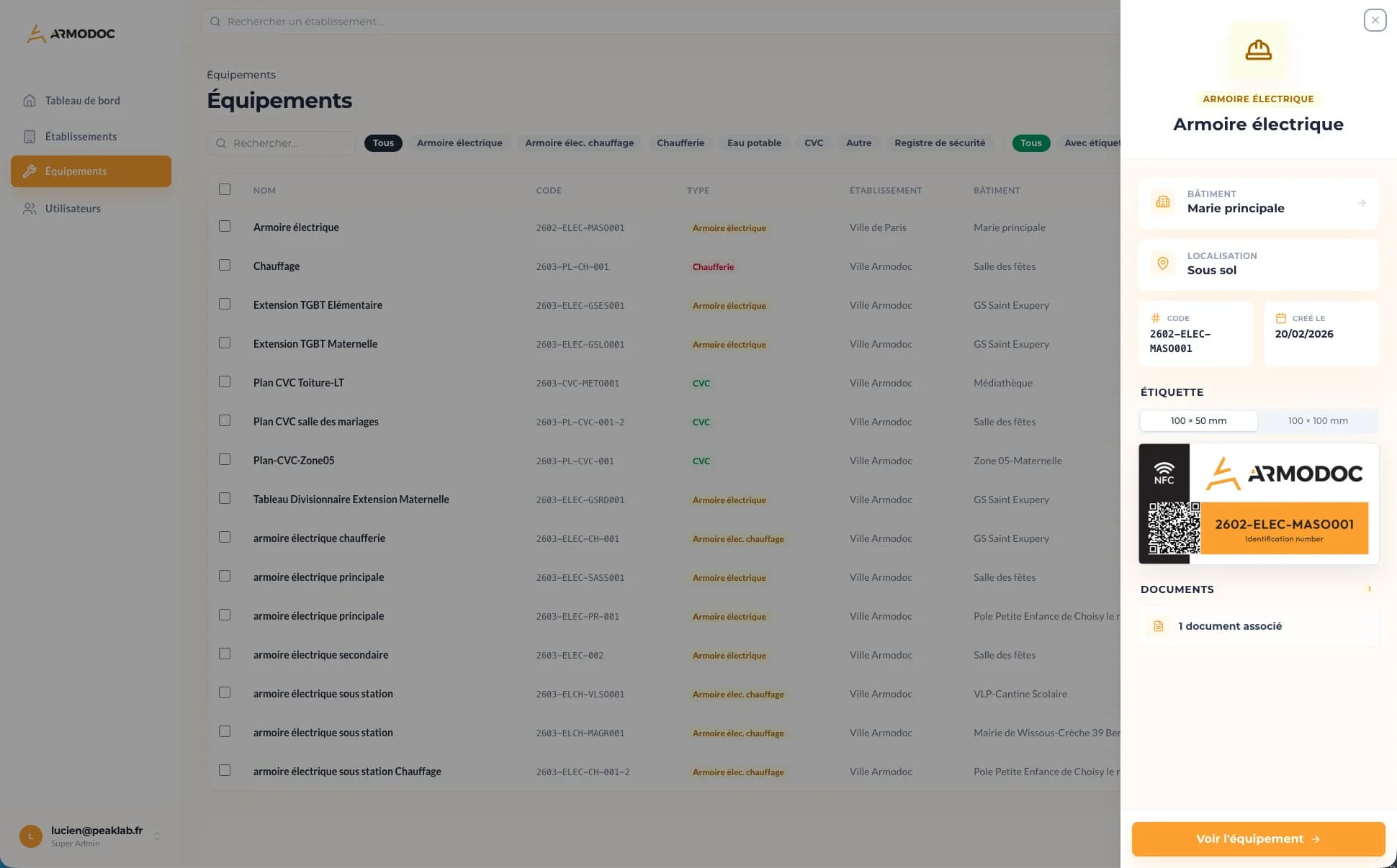Click the Établissements building icon in sidebar
The height and width of the screenshot is (868, 1397).
tap(30, 137)
